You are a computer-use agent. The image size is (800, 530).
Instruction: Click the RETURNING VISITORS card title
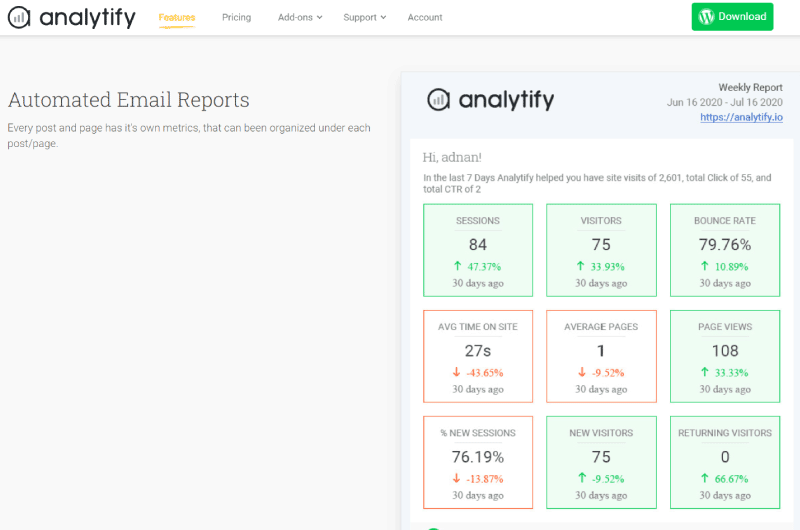[725, 433]
